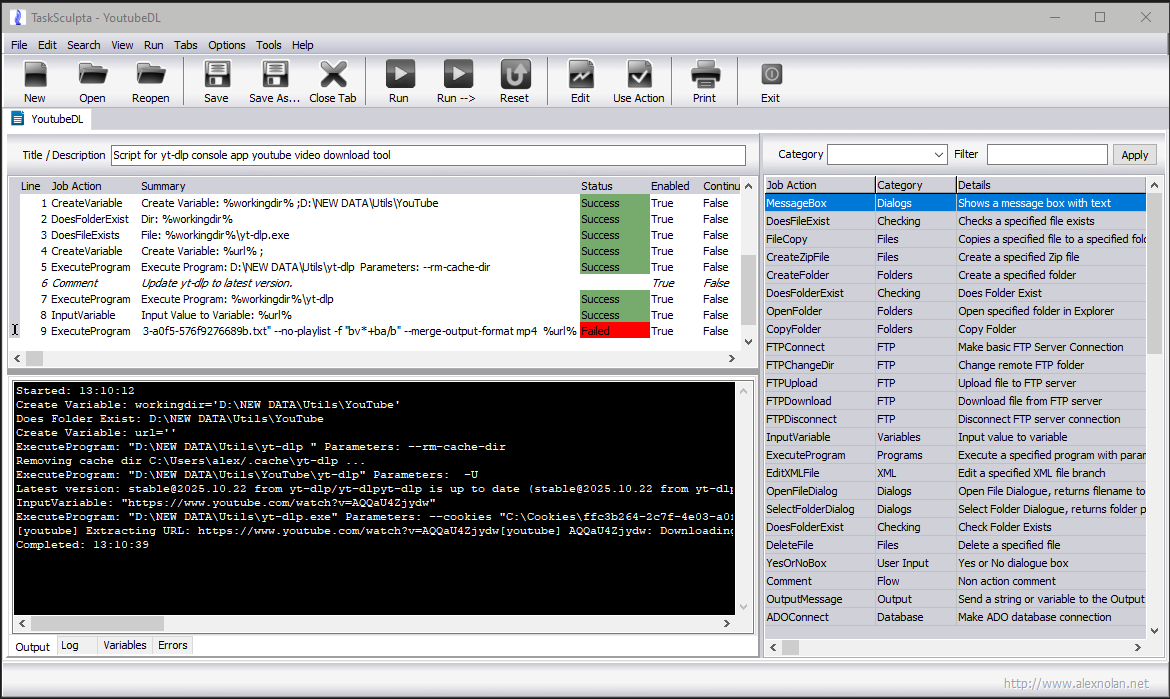
Task: Click the Save As toolbar icon
Action: coord(274,75)
